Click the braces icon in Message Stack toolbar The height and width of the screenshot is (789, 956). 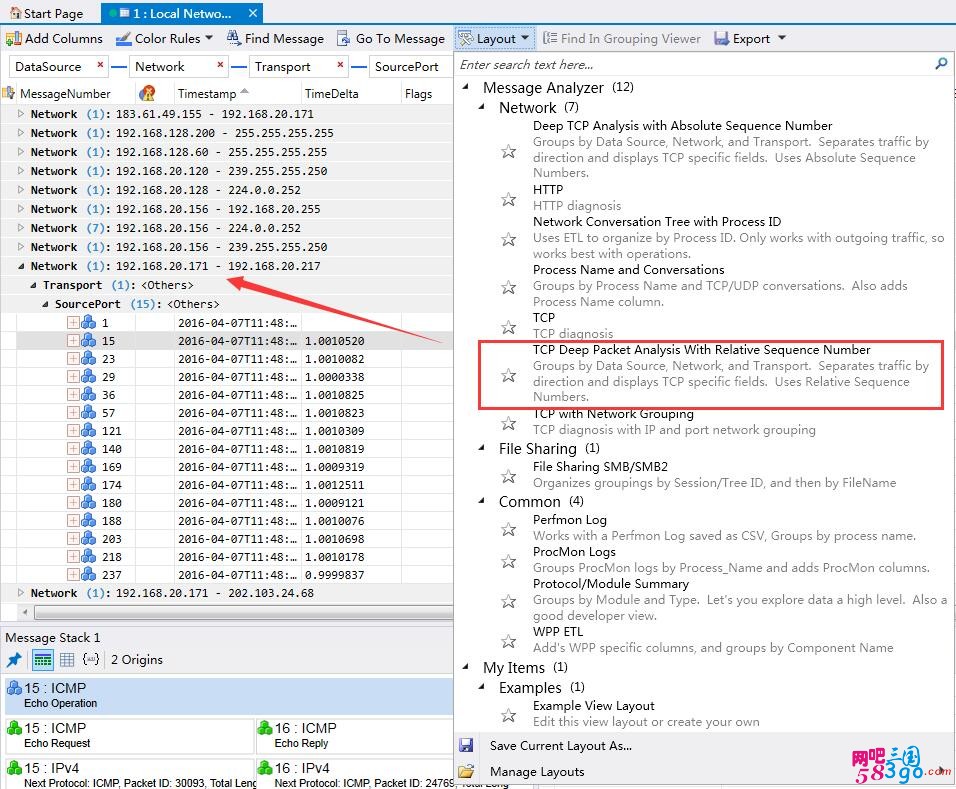[91, 660]
